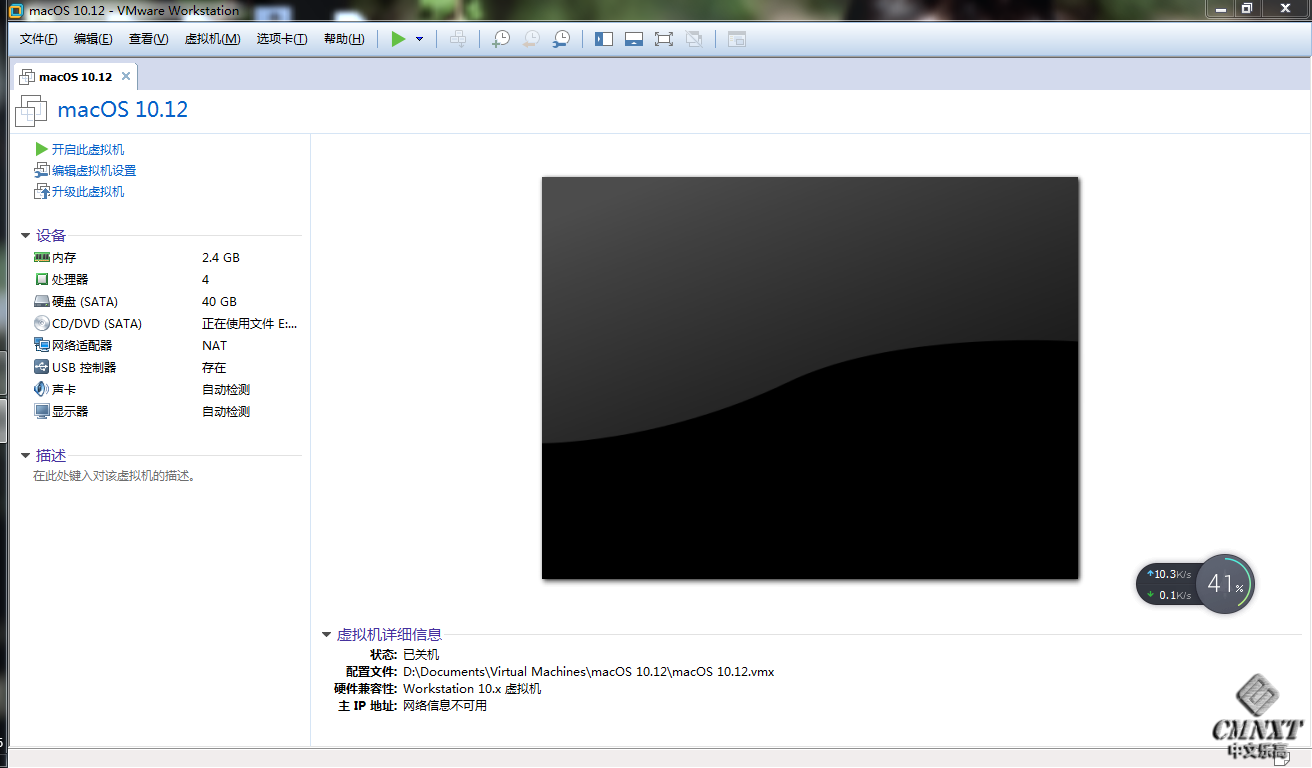Screen dimensions: 1312x768
Task: Collapse the 虚拟机详细信息 section
Action: point(326,635)
